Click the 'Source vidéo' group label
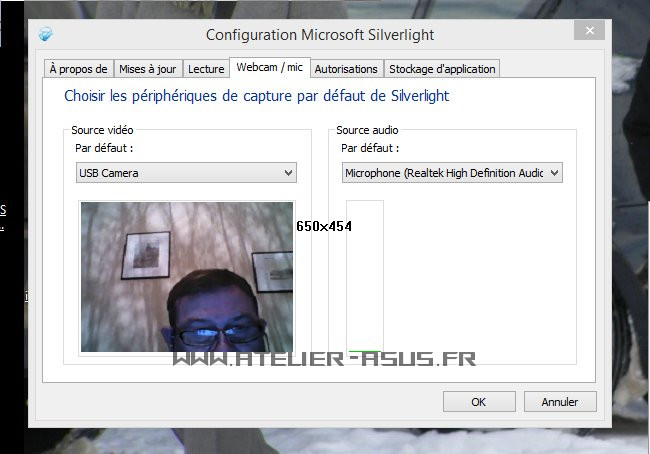The image size is (650, 454). click(102, 130)
